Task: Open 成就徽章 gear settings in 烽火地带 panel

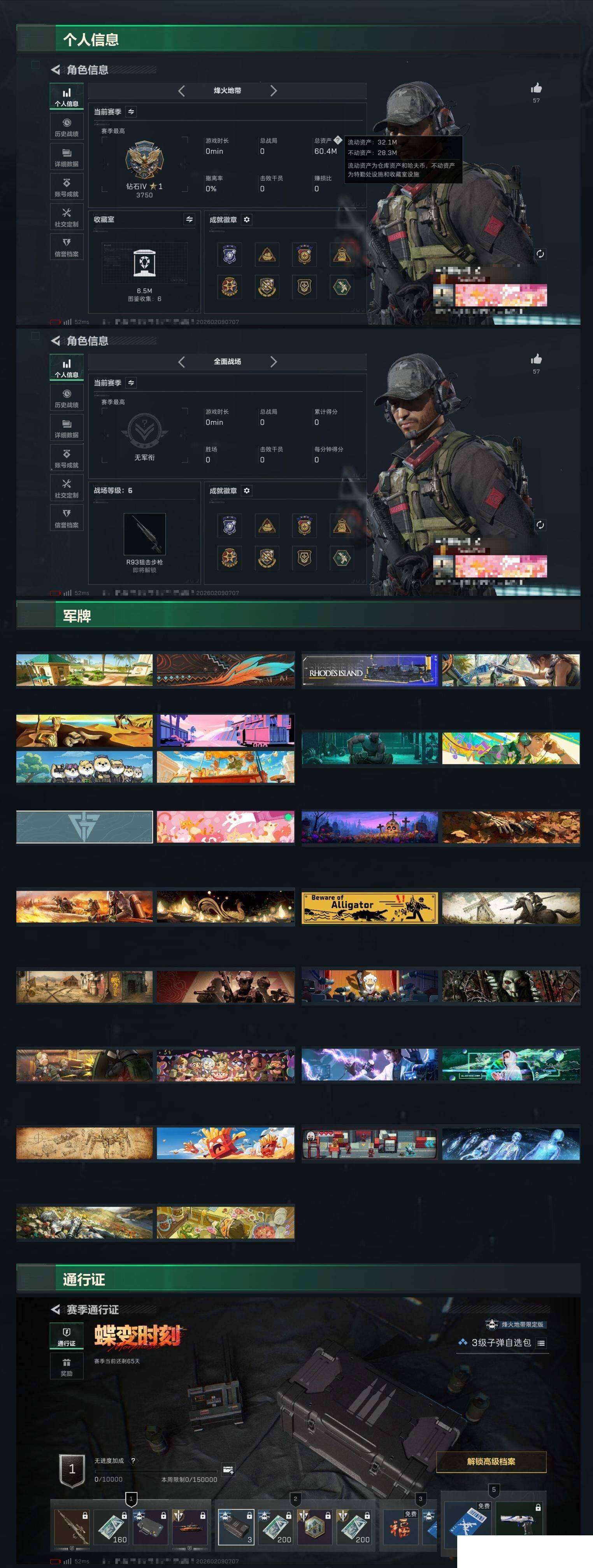Action: (247, 219)
